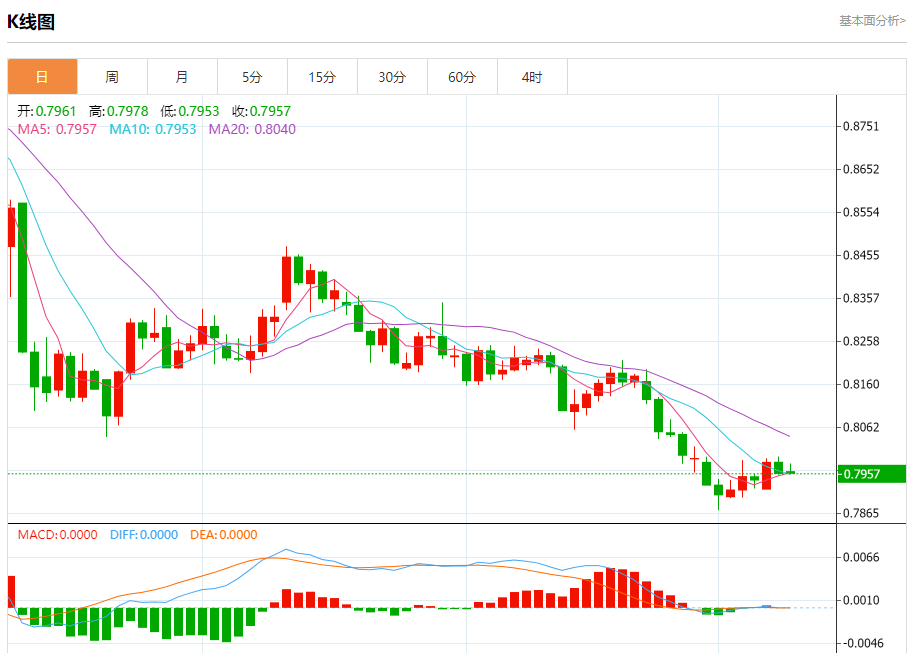
Task: Click the 0.8062 price axis label
Action: [861, 428]
